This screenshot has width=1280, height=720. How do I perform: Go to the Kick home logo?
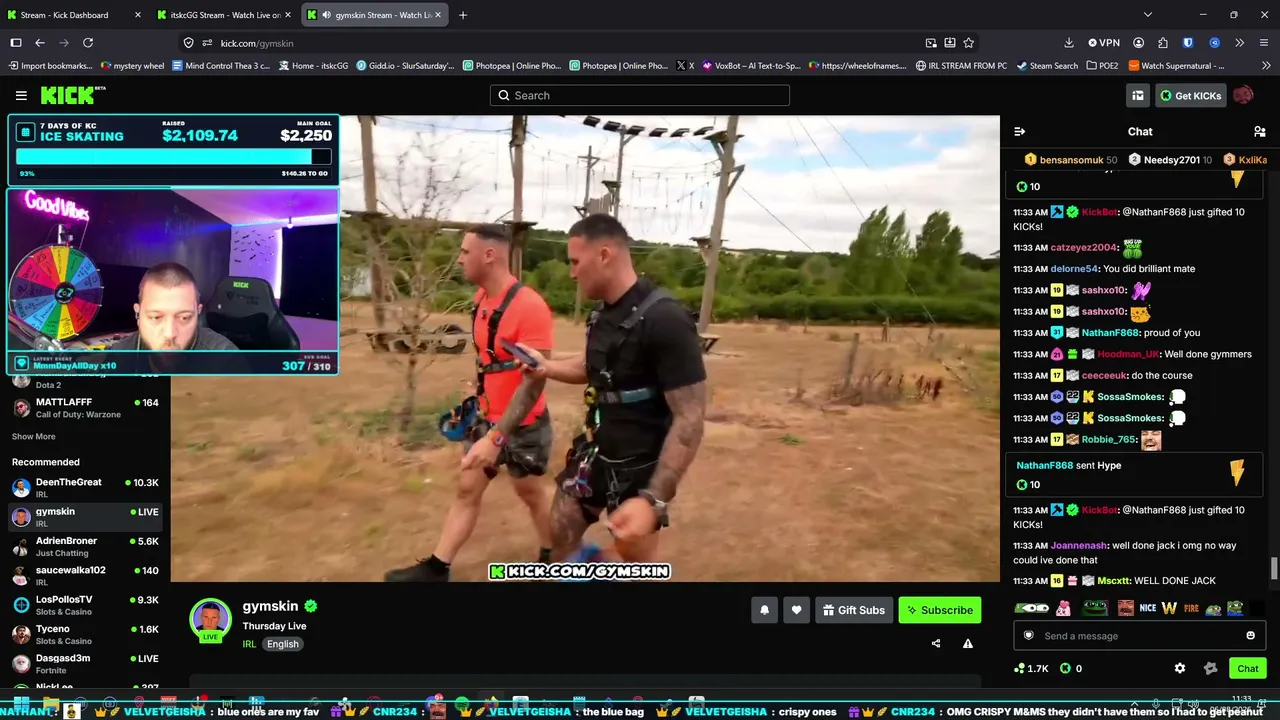(x=72, y=95)
